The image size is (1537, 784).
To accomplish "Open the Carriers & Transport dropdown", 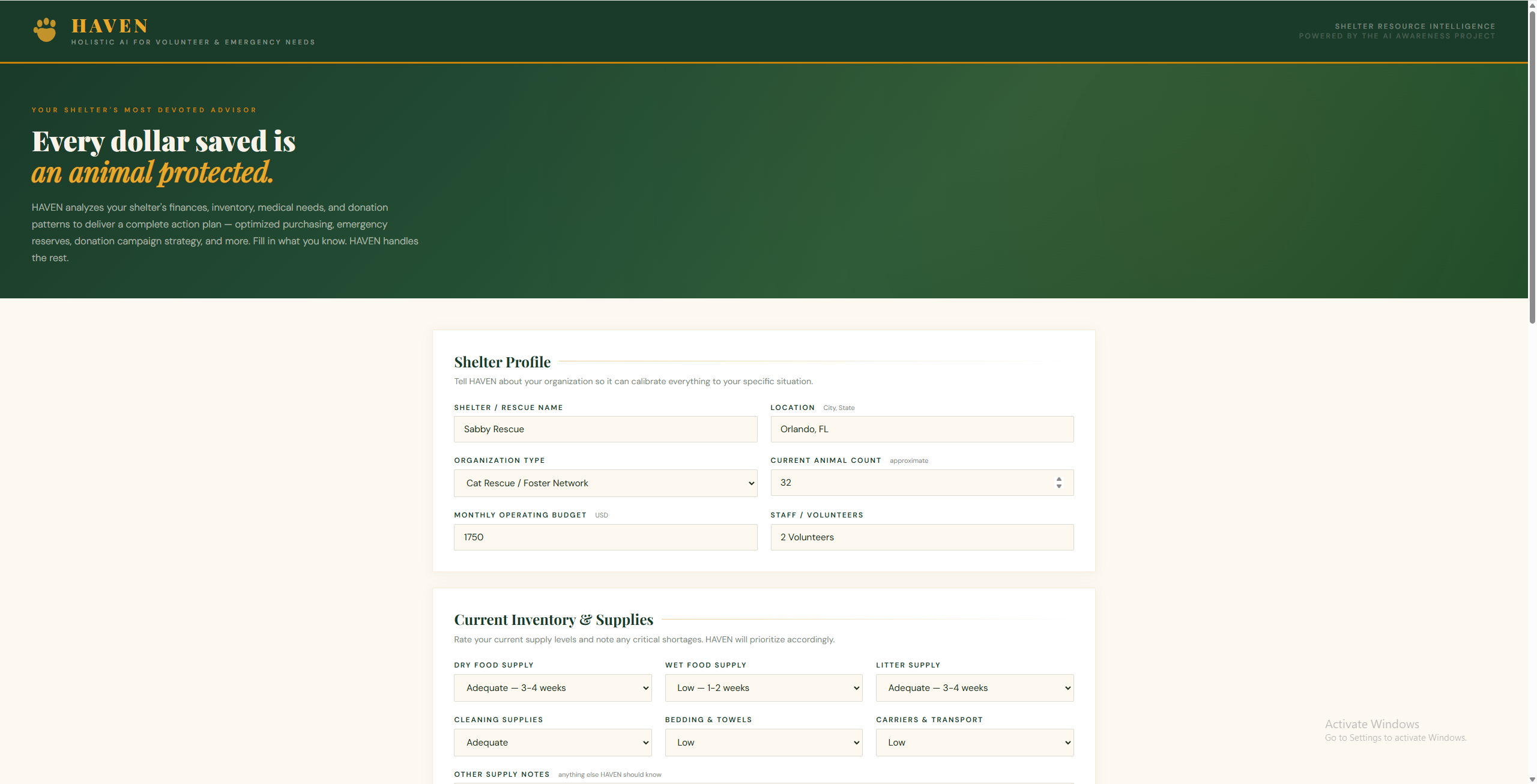I will [974, 743].
